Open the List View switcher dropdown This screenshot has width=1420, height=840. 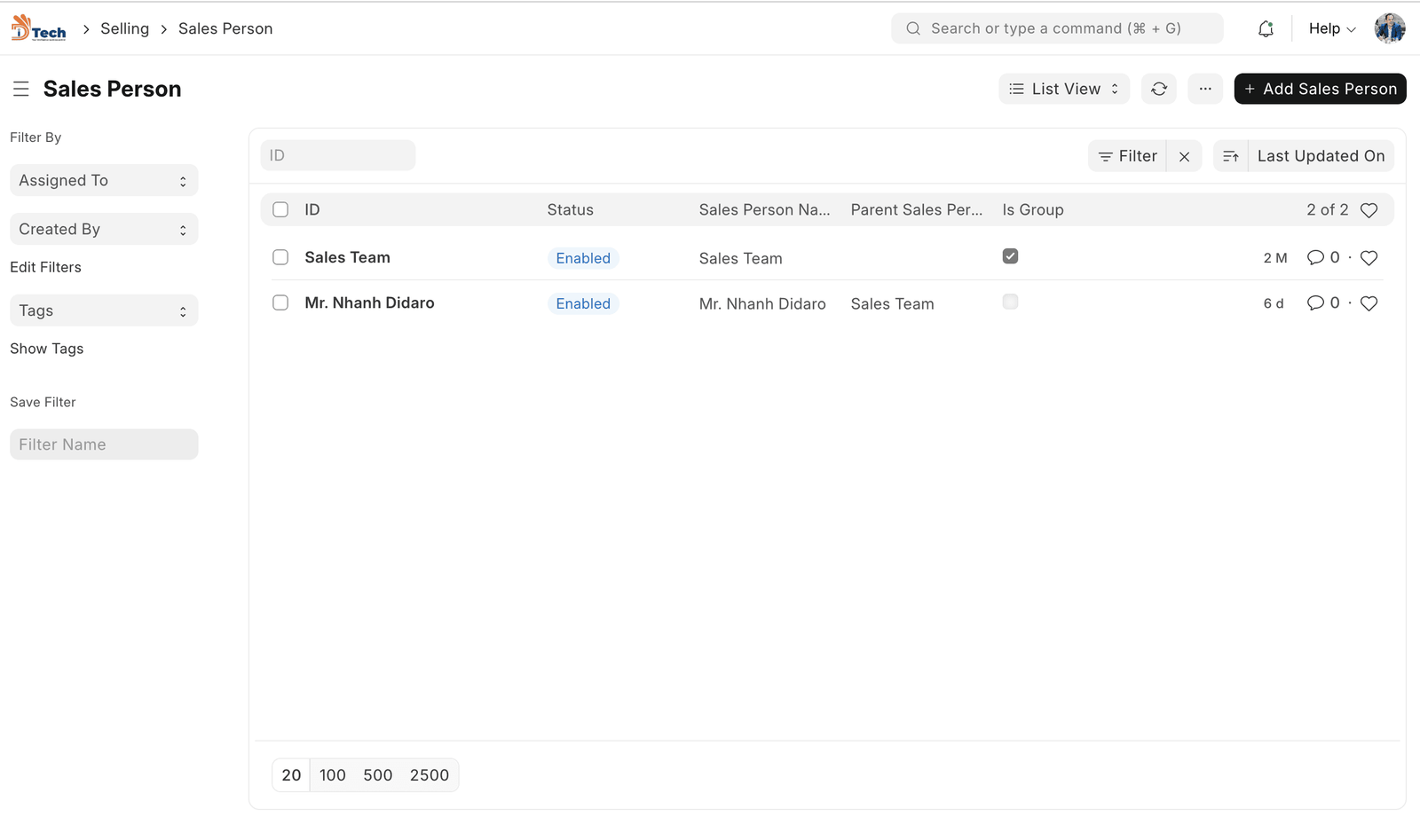coord(1063,89)
